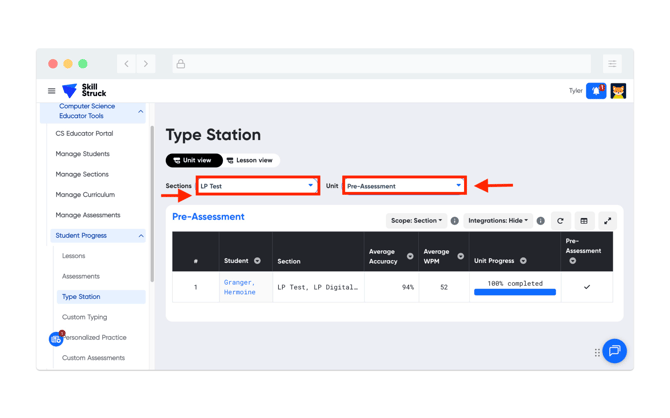Click the browser back arrow
670x418 pixels.
click(x=126, y=64)
